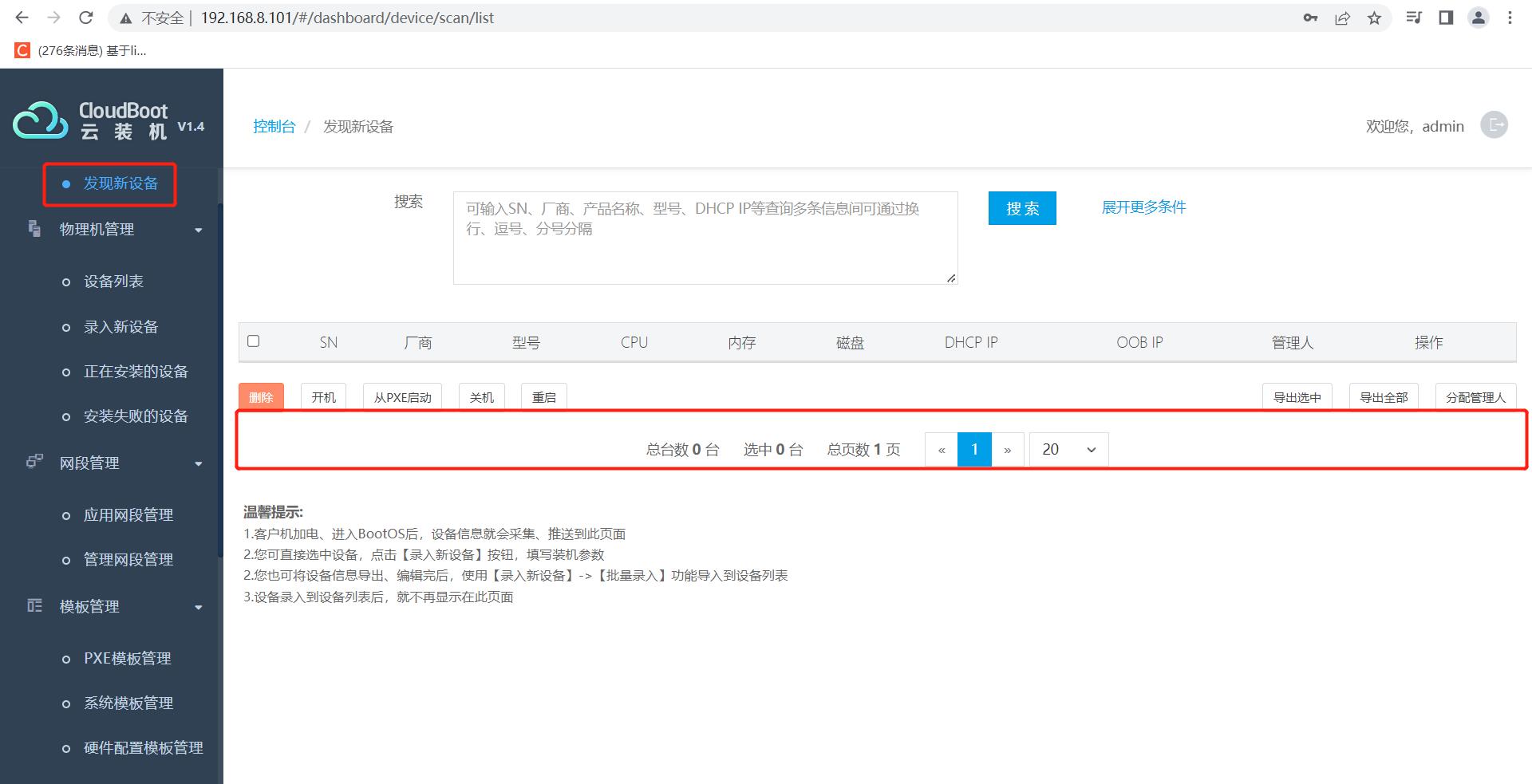Click the 开机 power-on button

323,396
